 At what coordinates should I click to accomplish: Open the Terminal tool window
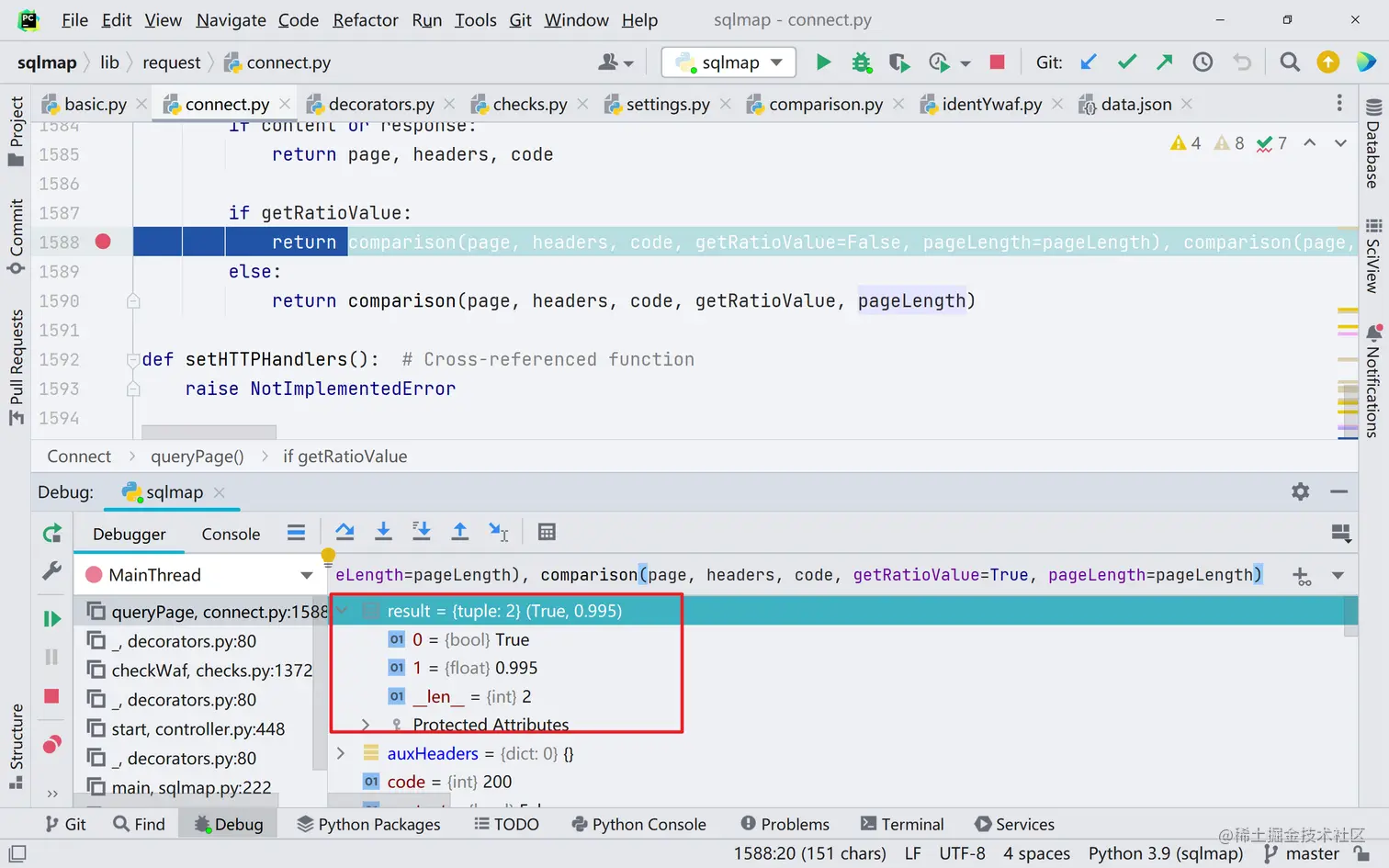click(902, 824)
